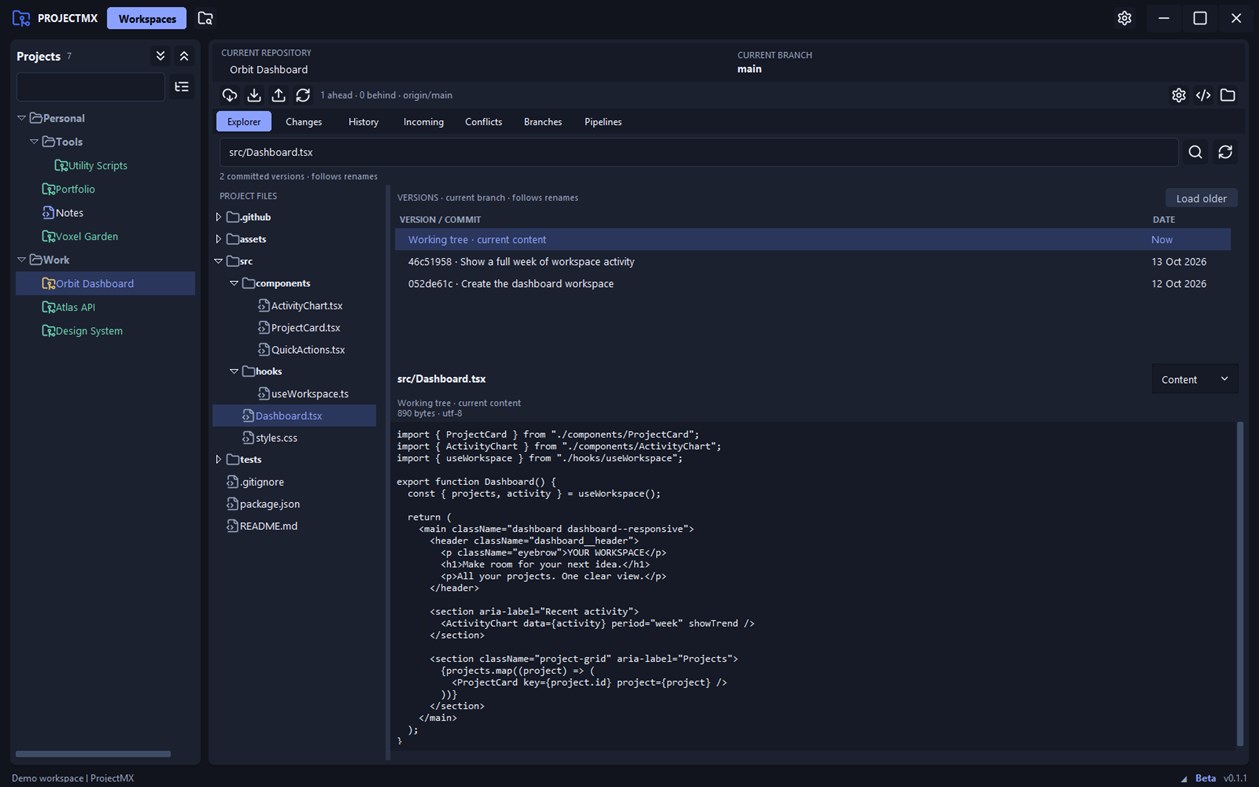Open the Conflicts tab
This screenshot has width=1259, height=787.
pos(483,122)
